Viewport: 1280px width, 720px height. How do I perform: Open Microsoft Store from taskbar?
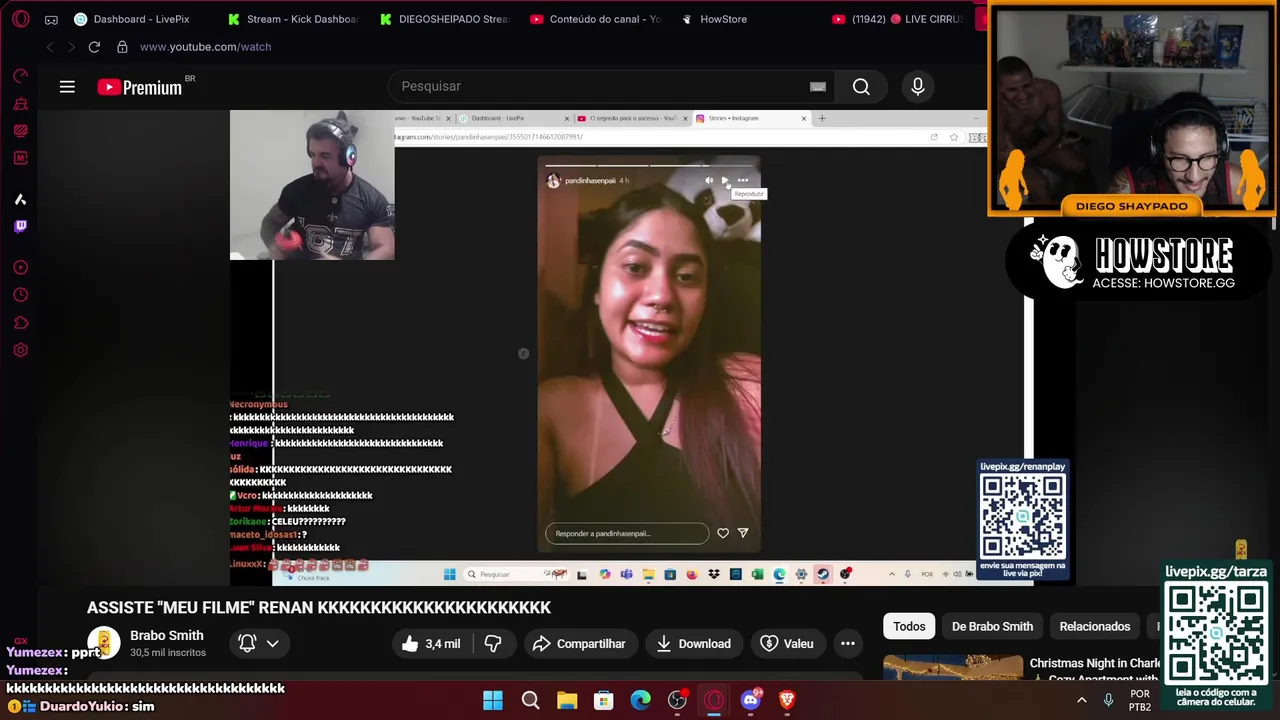603,701
